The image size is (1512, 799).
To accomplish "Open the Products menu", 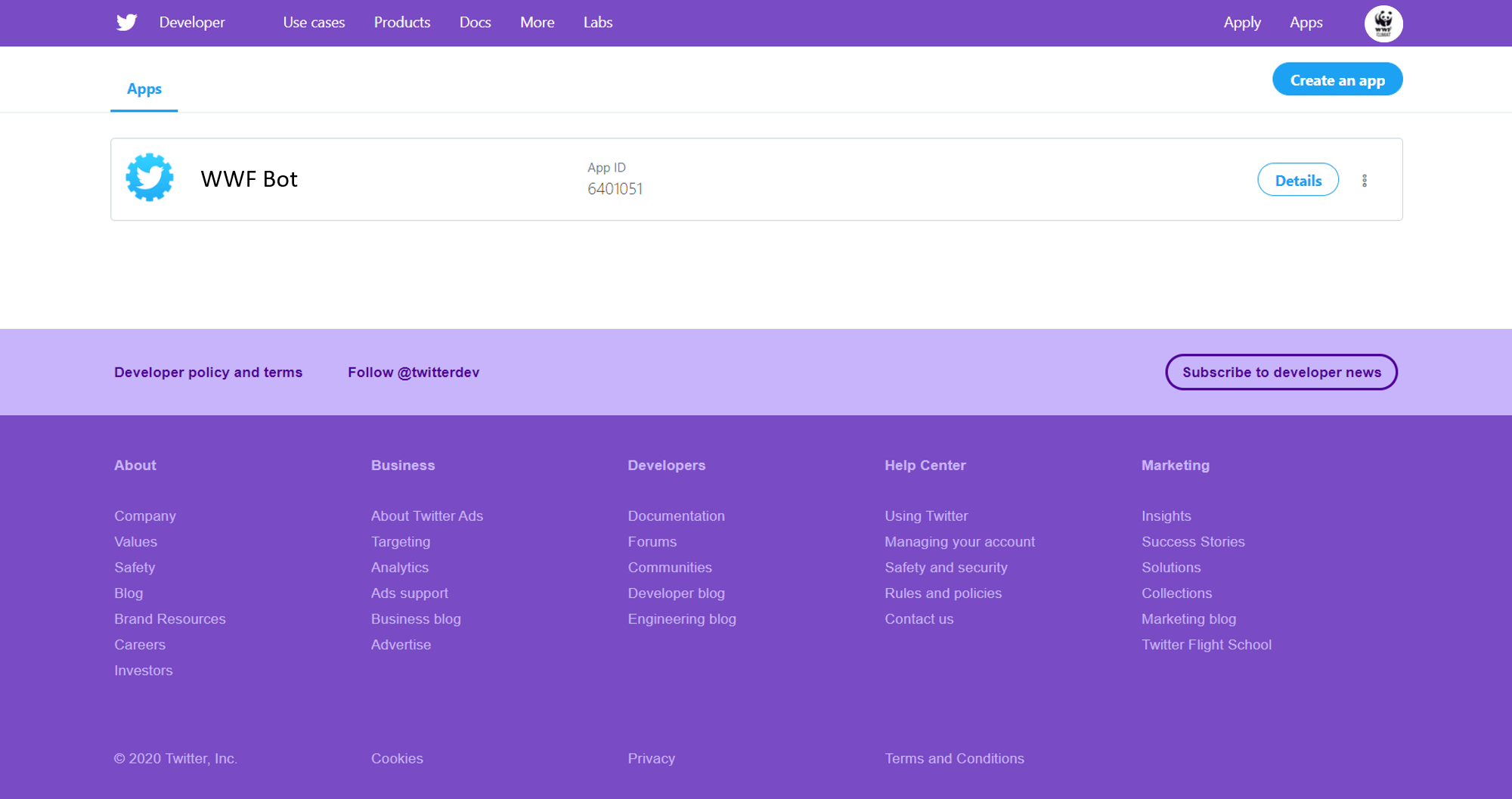I will point(402,23).
